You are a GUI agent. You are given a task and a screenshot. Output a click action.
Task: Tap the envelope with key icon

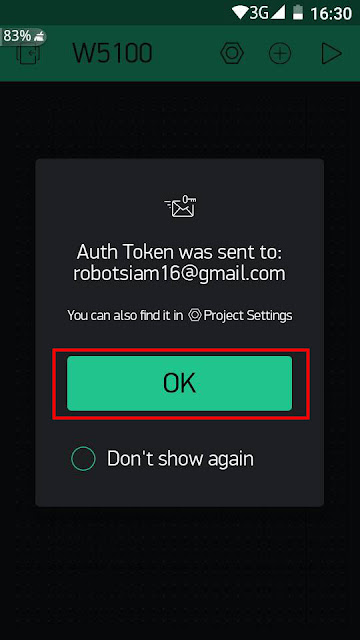point(180,206)
